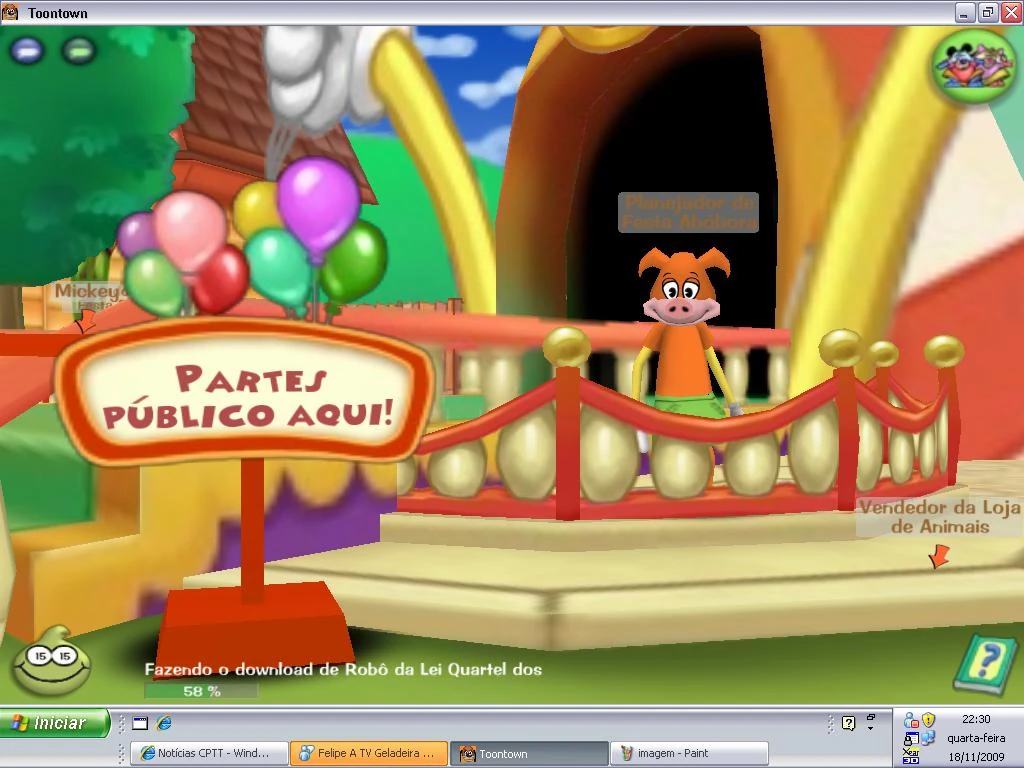
Task: Click the language bar restore icon
Action: click(871, 717)
